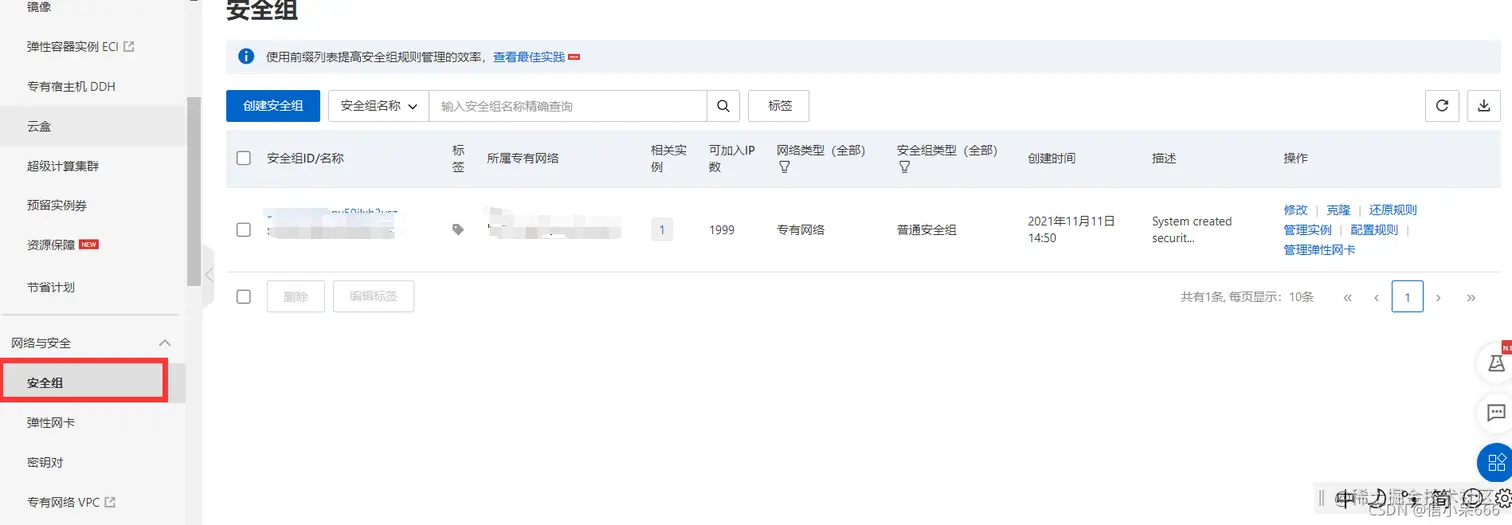
Task: Go to the previous page arrow
Action: pyautogui.click(x=1377, y=297)
